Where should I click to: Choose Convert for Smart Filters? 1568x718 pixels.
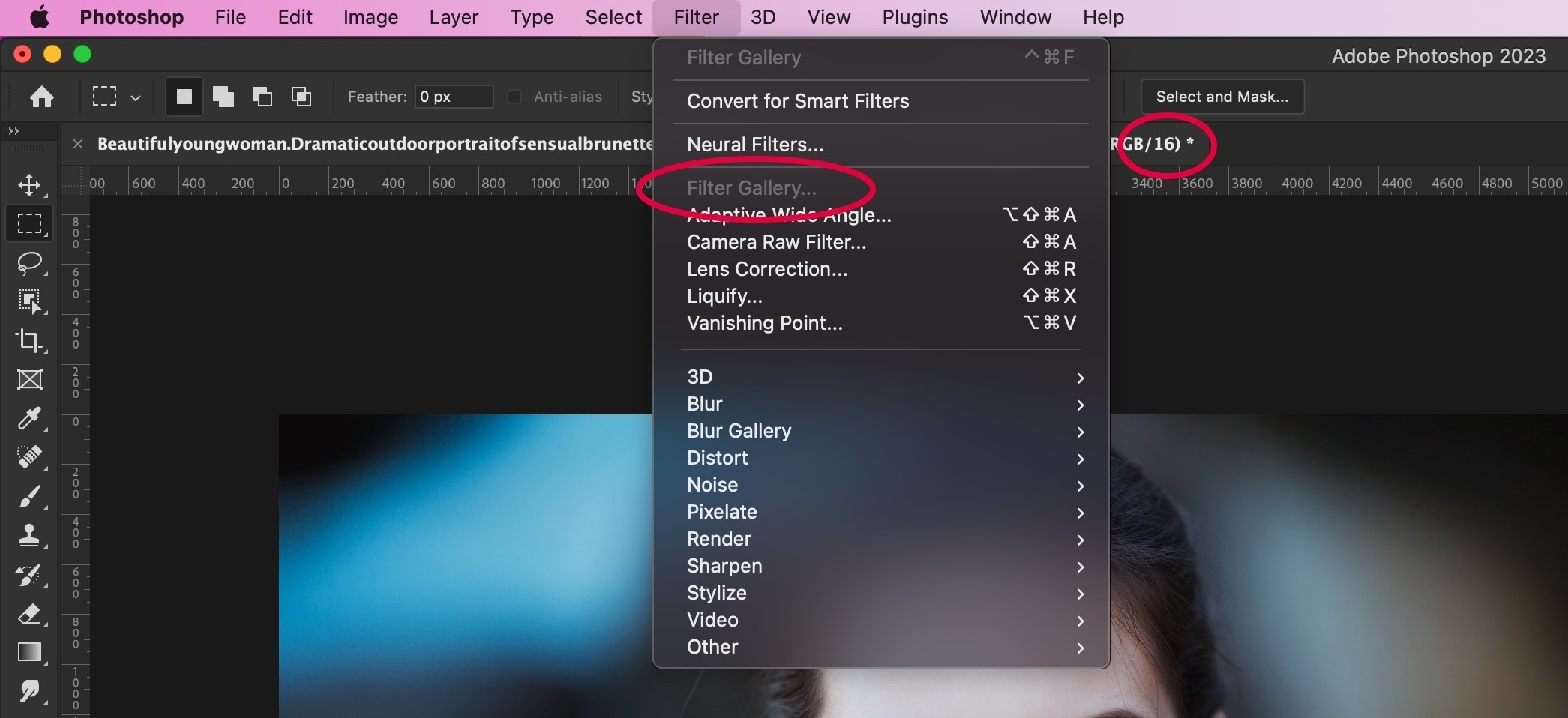tap(882, 101)
